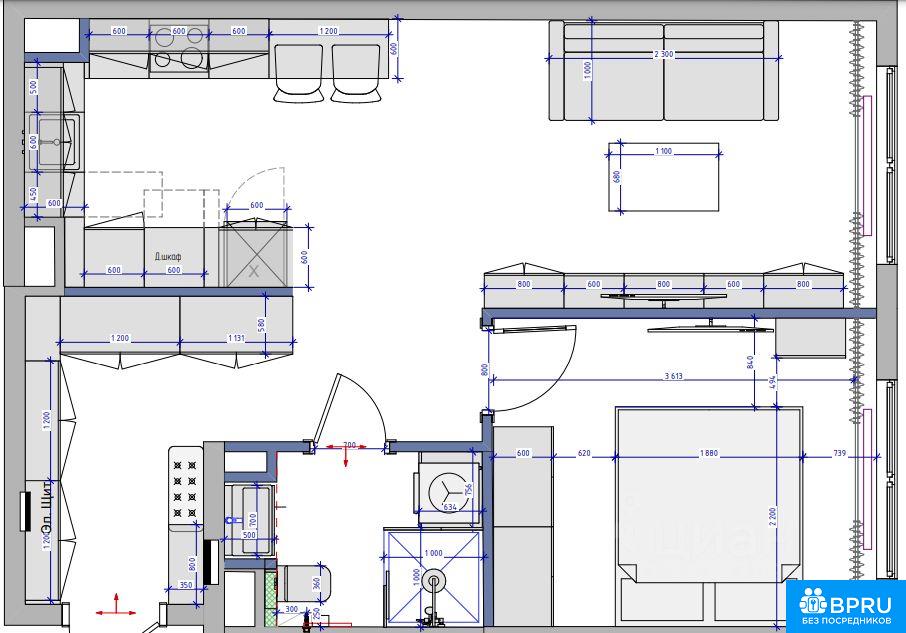Click the left bar stool at the counter
The width and height of the screenshot is (906, 633).
299,73
